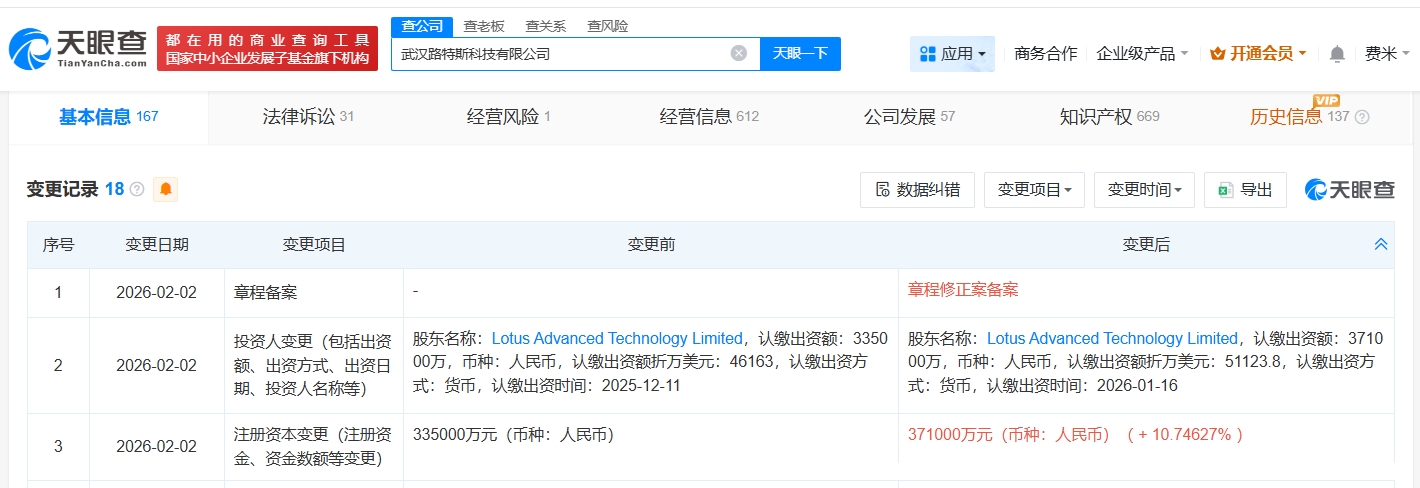This screenshot has height=488, width=1420.
Task: Export records with the 导出 button
Action: pos(1245,190)
